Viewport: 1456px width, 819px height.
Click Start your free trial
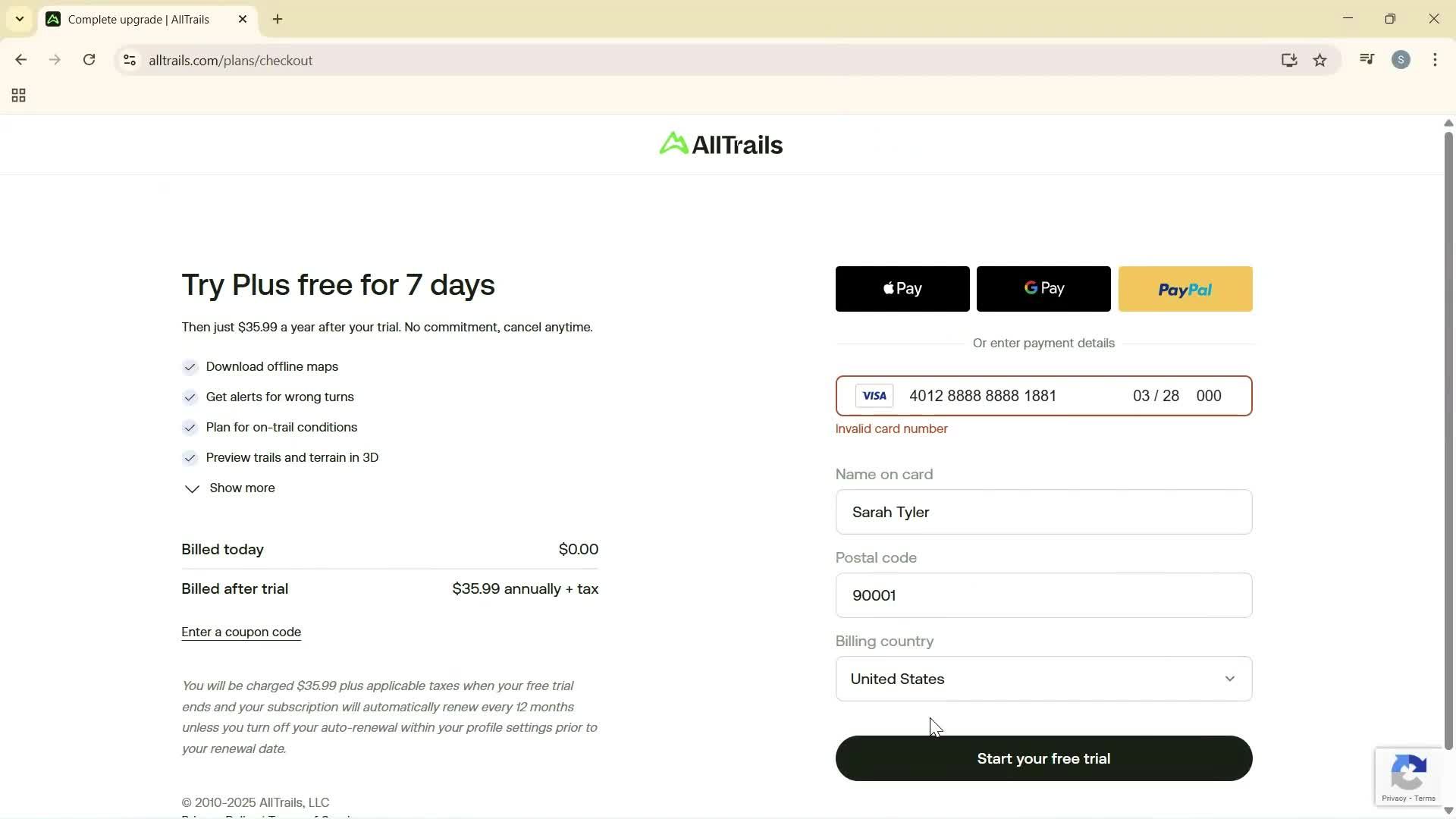coord(1043,758)
